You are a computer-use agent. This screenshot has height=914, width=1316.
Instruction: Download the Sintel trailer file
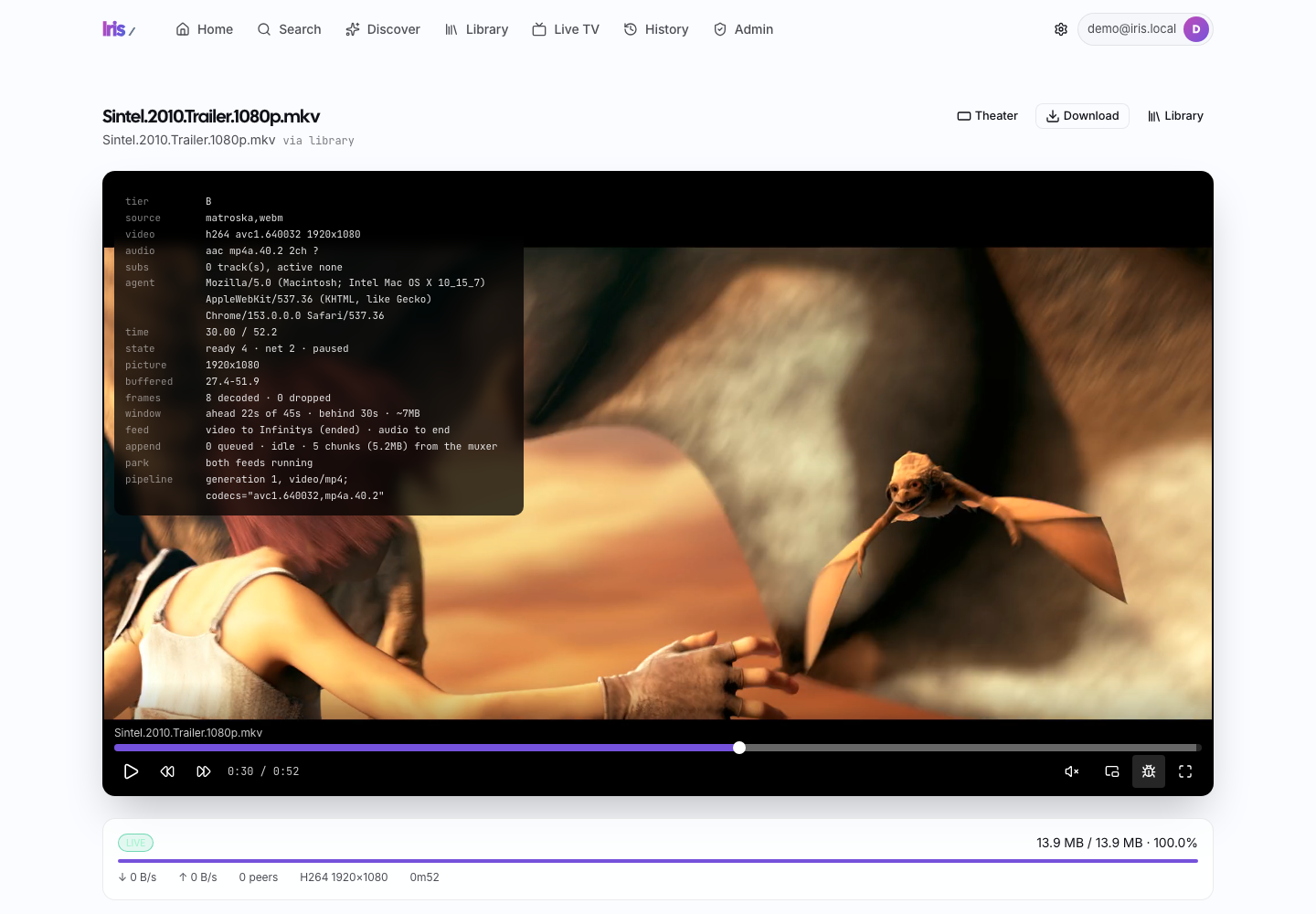[1082, 116]
